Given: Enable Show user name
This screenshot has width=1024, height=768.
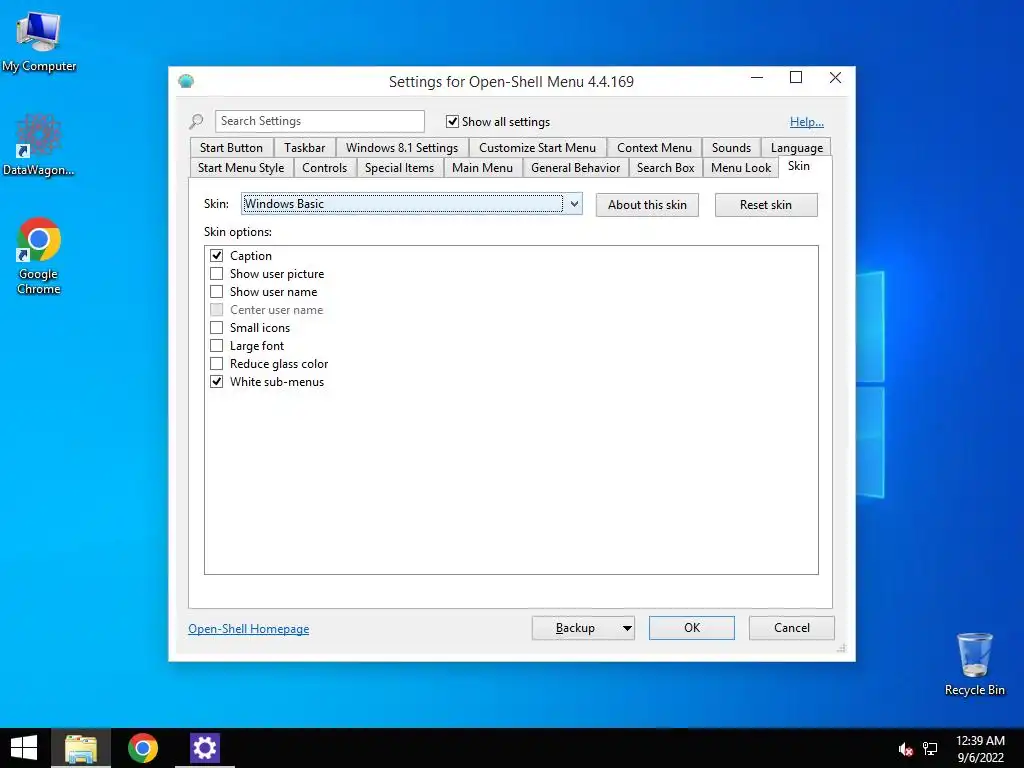Looking at the screenshot, I should coord(216,292).
